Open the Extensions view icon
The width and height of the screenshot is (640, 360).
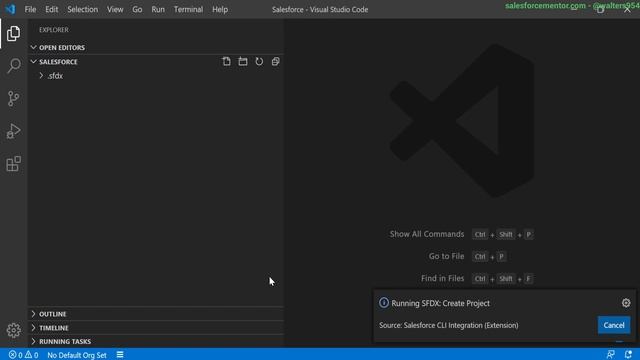point(13,164)
